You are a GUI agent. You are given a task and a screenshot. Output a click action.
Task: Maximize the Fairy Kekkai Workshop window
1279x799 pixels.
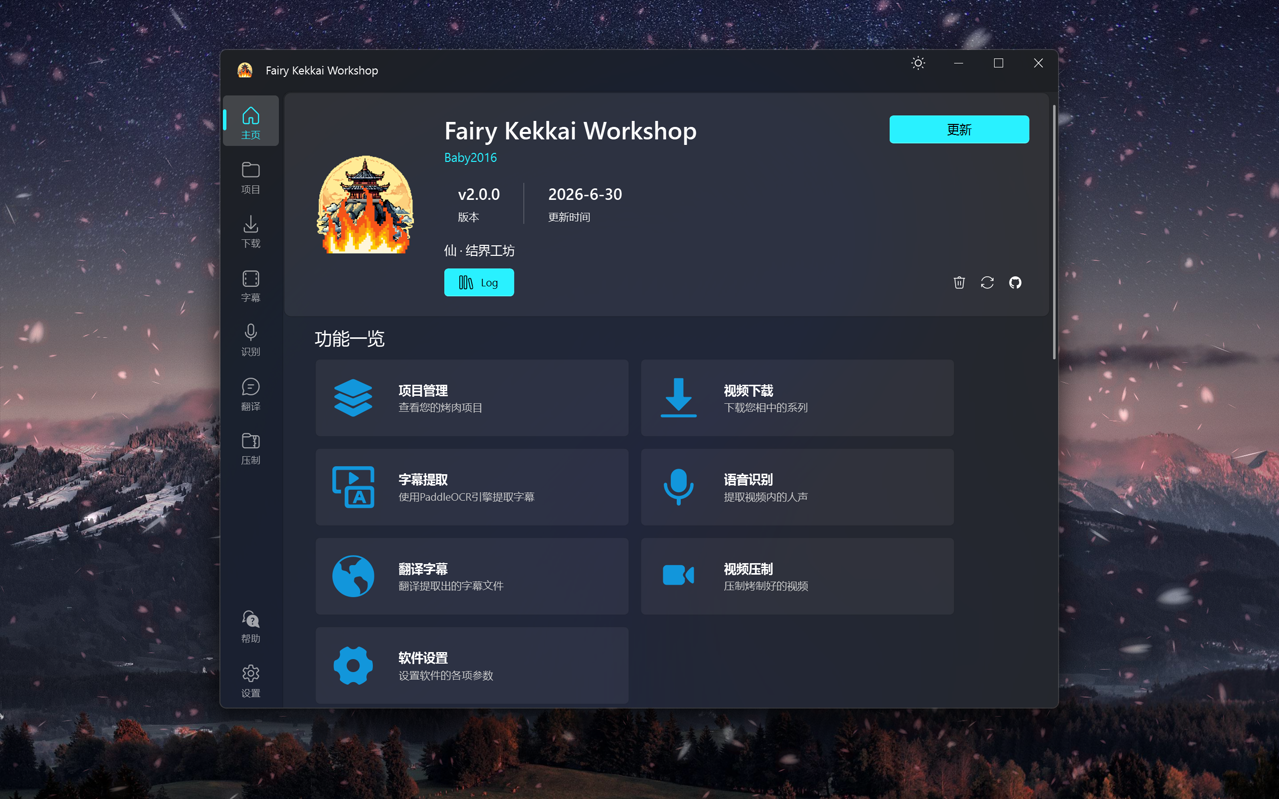point(998,63)
